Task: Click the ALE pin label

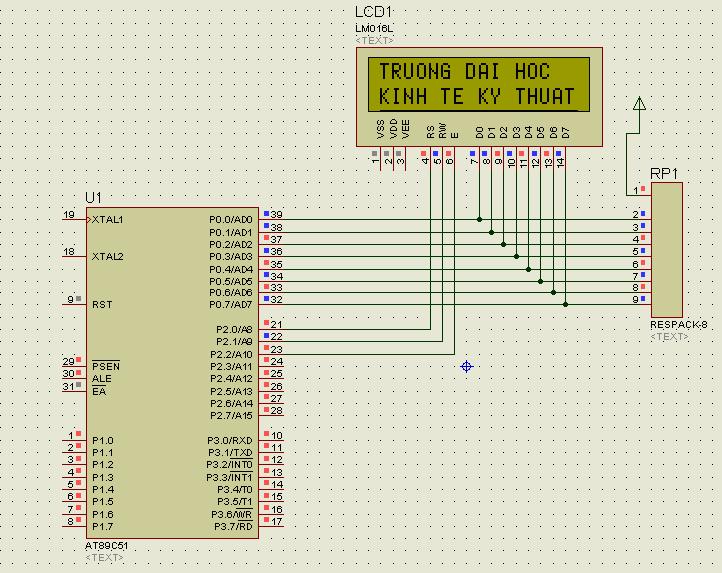Action: (102, 379)
